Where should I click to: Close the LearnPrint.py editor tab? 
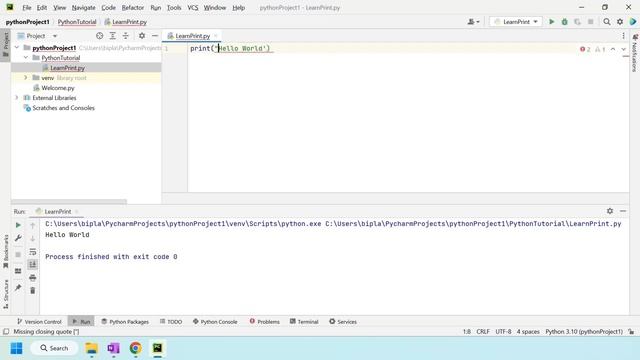coord(216,36)
